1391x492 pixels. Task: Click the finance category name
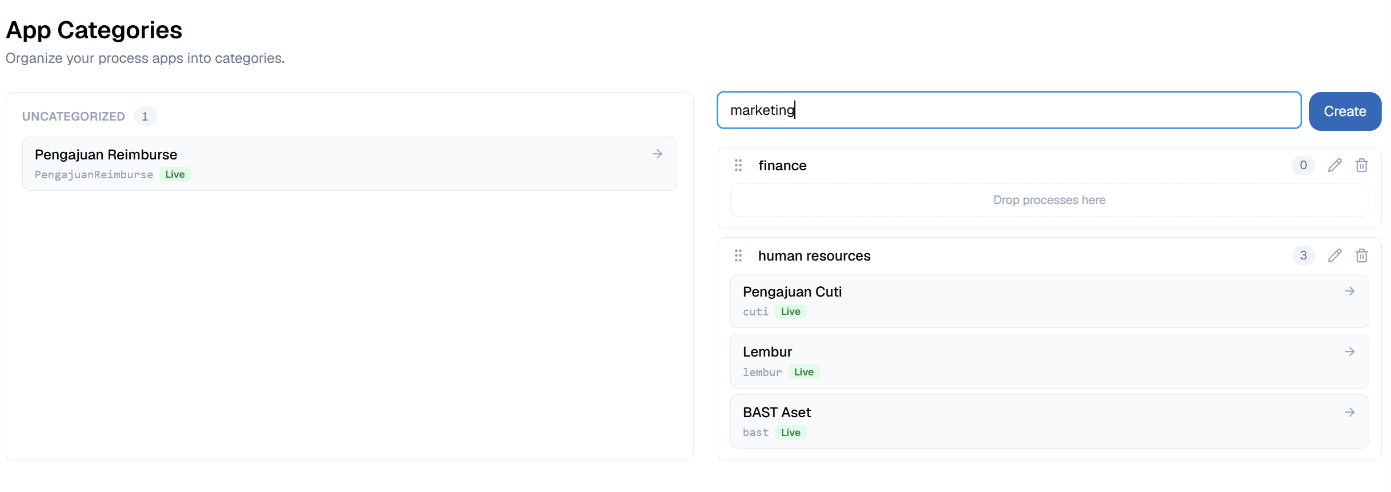[x=782, y=165]
